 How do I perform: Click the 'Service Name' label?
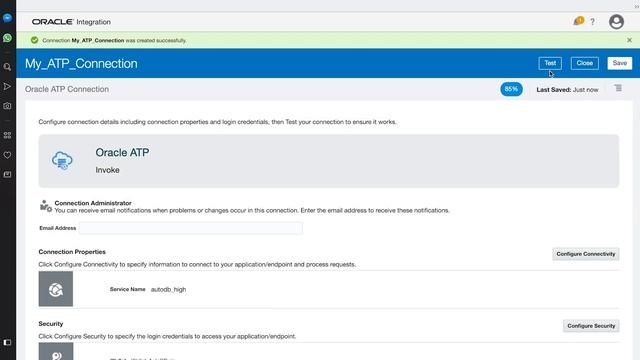[127, 289]
